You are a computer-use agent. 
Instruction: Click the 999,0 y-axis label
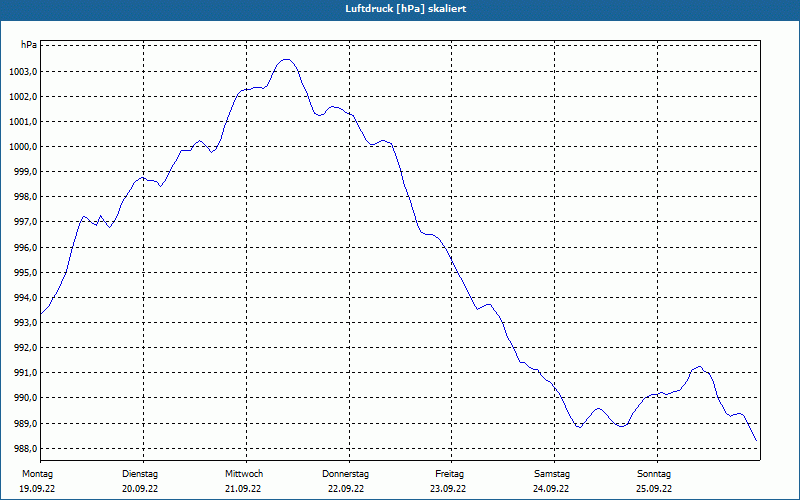tap(25, 171)
